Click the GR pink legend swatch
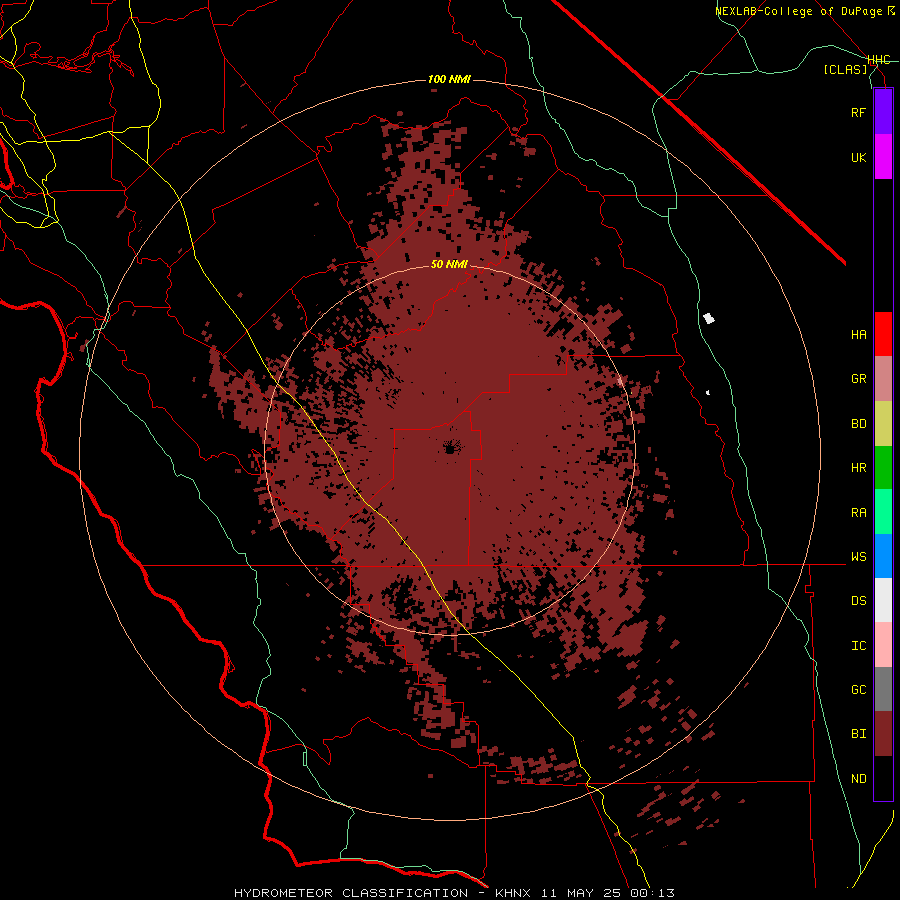Screen dimensions: 900x900 click(883, 379)
